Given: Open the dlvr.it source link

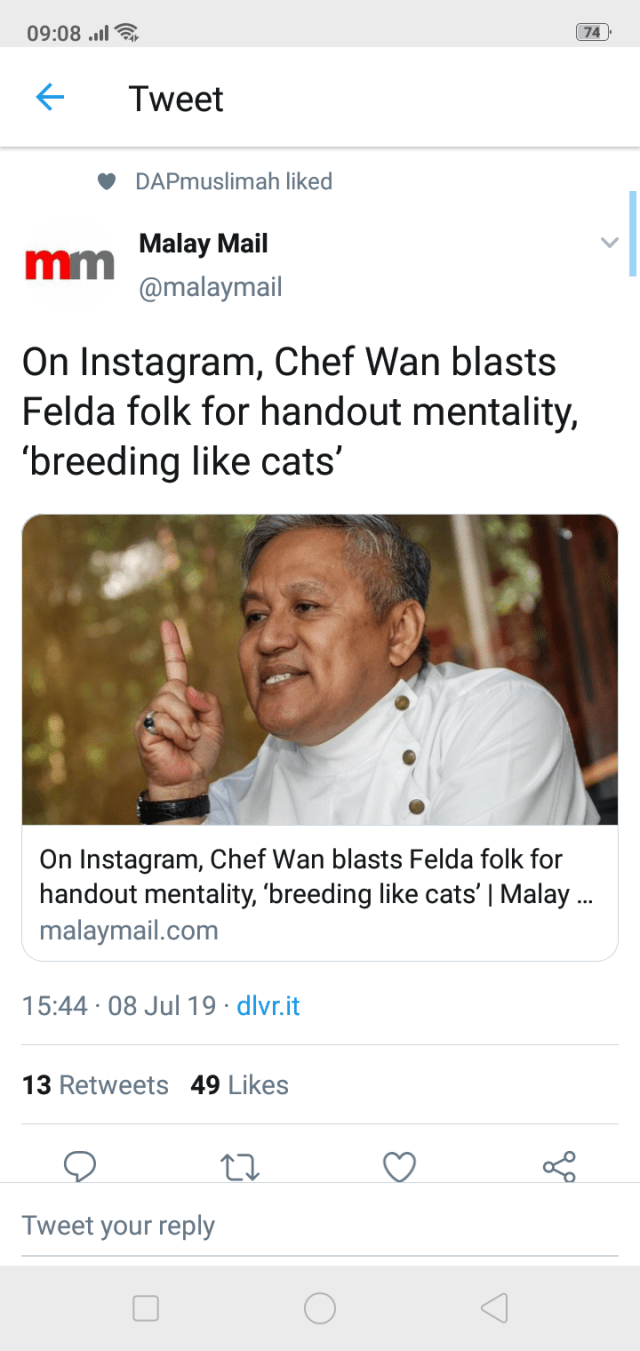Looking at the screenshot, I should click(268, 1006).
